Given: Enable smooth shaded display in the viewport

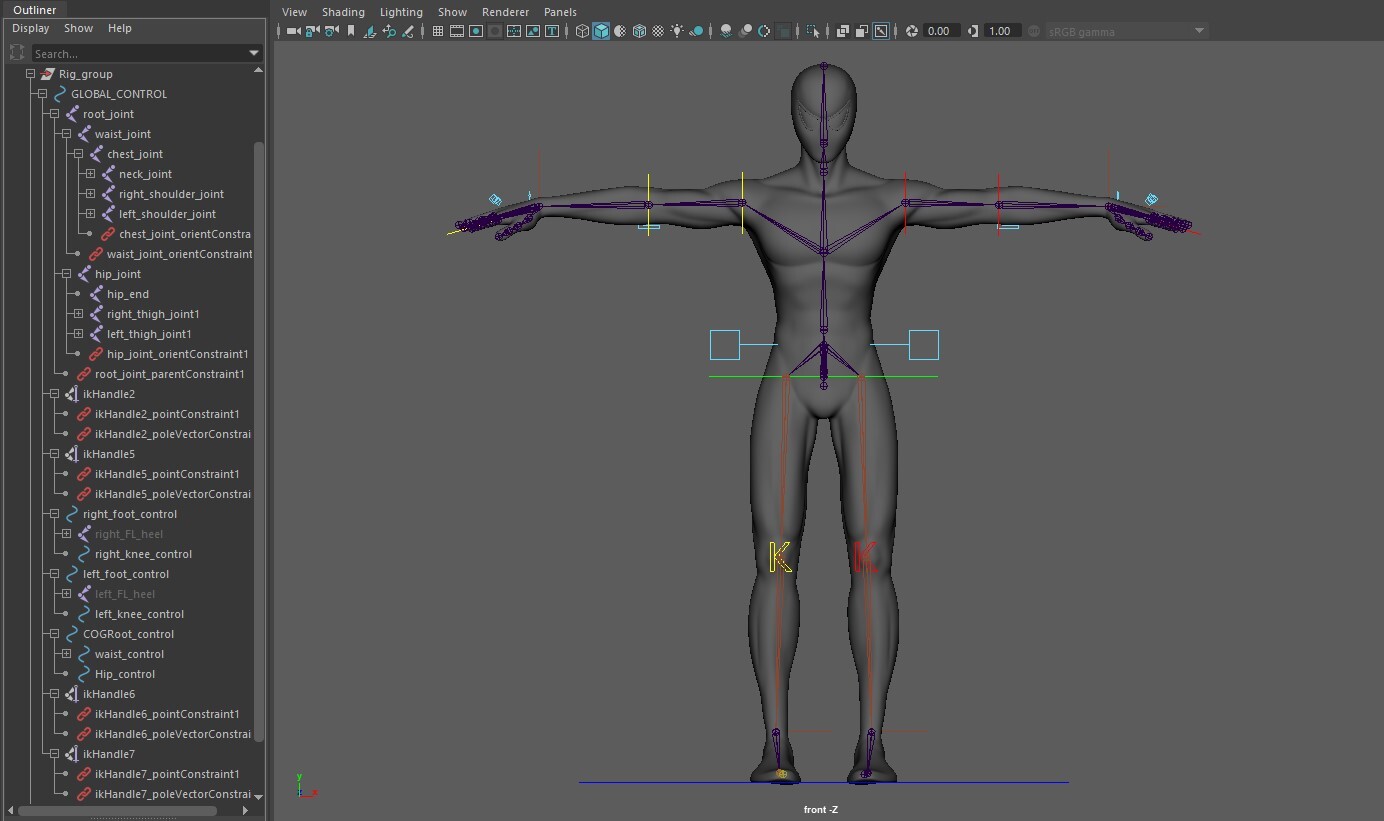Looking at the screenshot, I should click(600, 31).
